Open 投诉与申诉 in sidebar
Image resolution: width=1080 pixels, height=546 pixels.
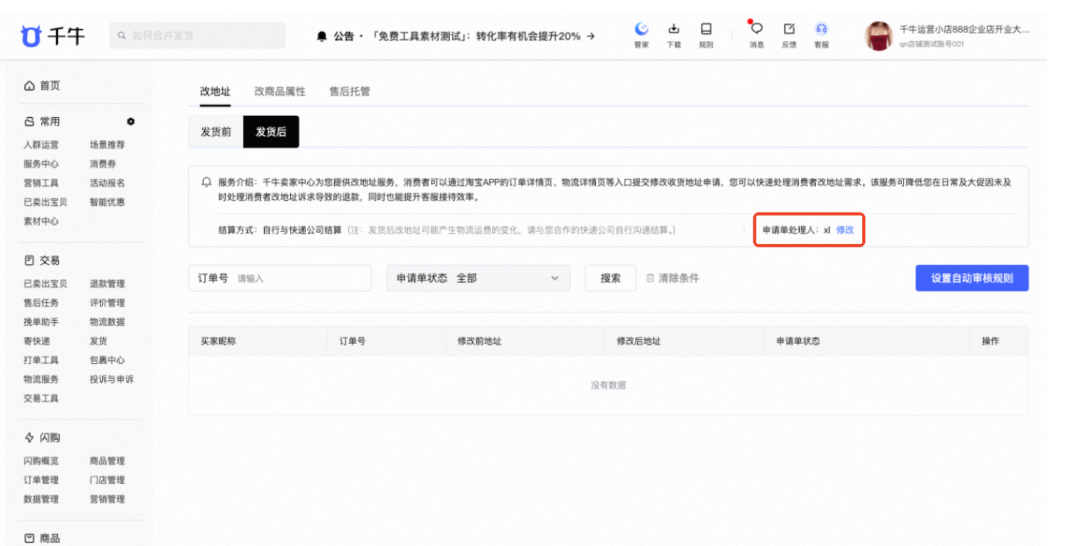(112, 379)
